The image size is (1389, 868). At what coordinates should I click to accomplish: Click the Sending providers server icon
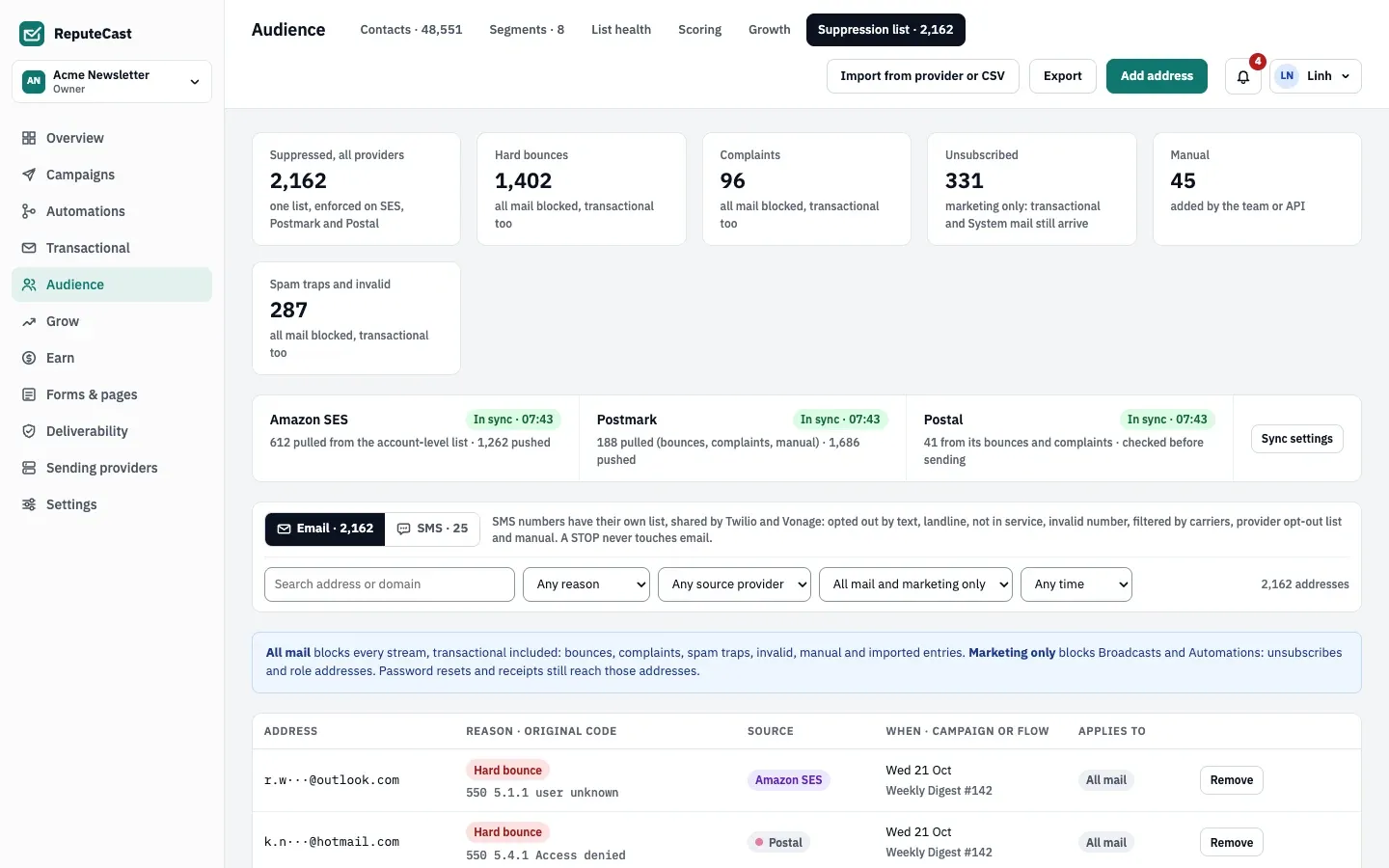click(x=29, y=468)
